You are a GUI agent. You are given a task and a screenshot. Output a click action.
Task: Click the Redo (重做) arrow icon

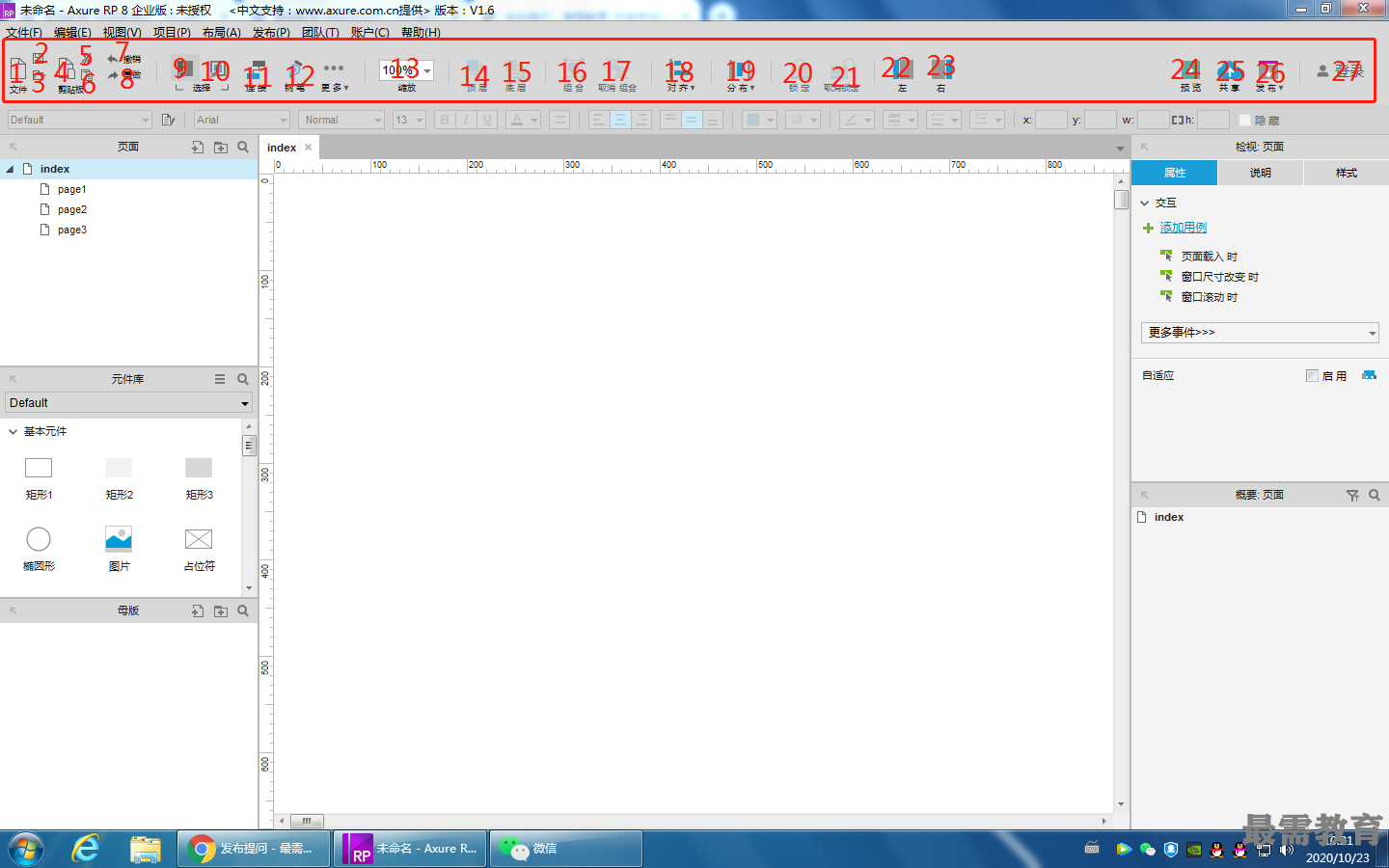pos(114,74)
